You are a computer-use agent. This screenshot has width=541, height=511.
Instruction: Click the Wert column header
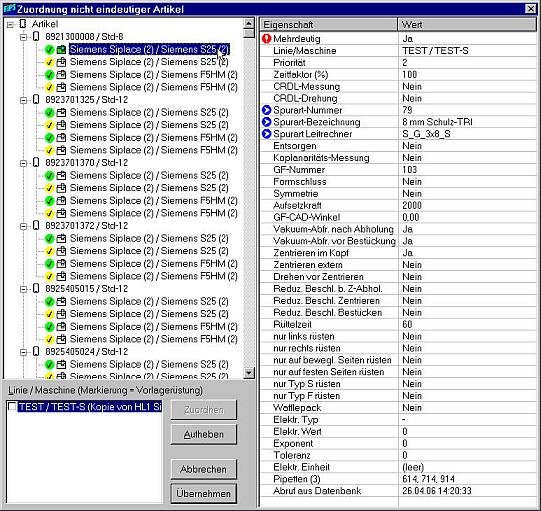(468, 24)
